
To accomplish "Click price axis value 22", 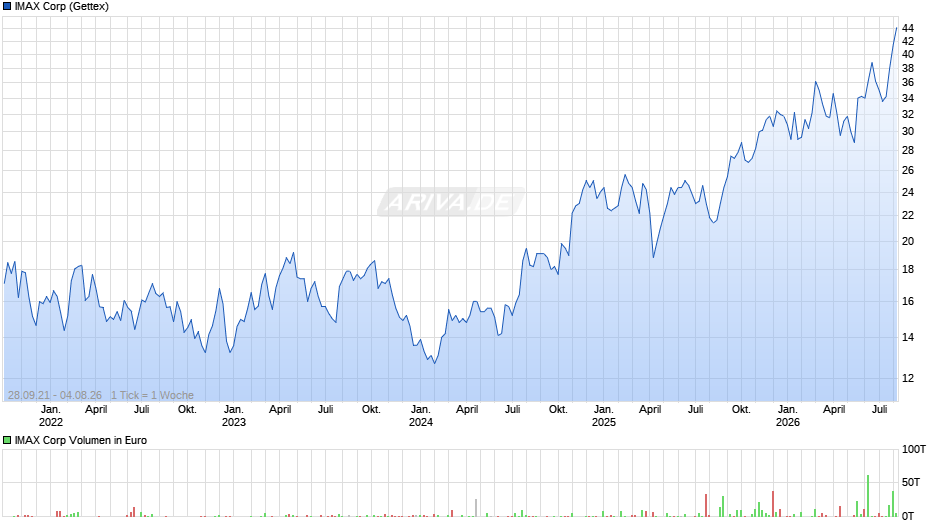I will pyautogui.click(x=908, y=215).
